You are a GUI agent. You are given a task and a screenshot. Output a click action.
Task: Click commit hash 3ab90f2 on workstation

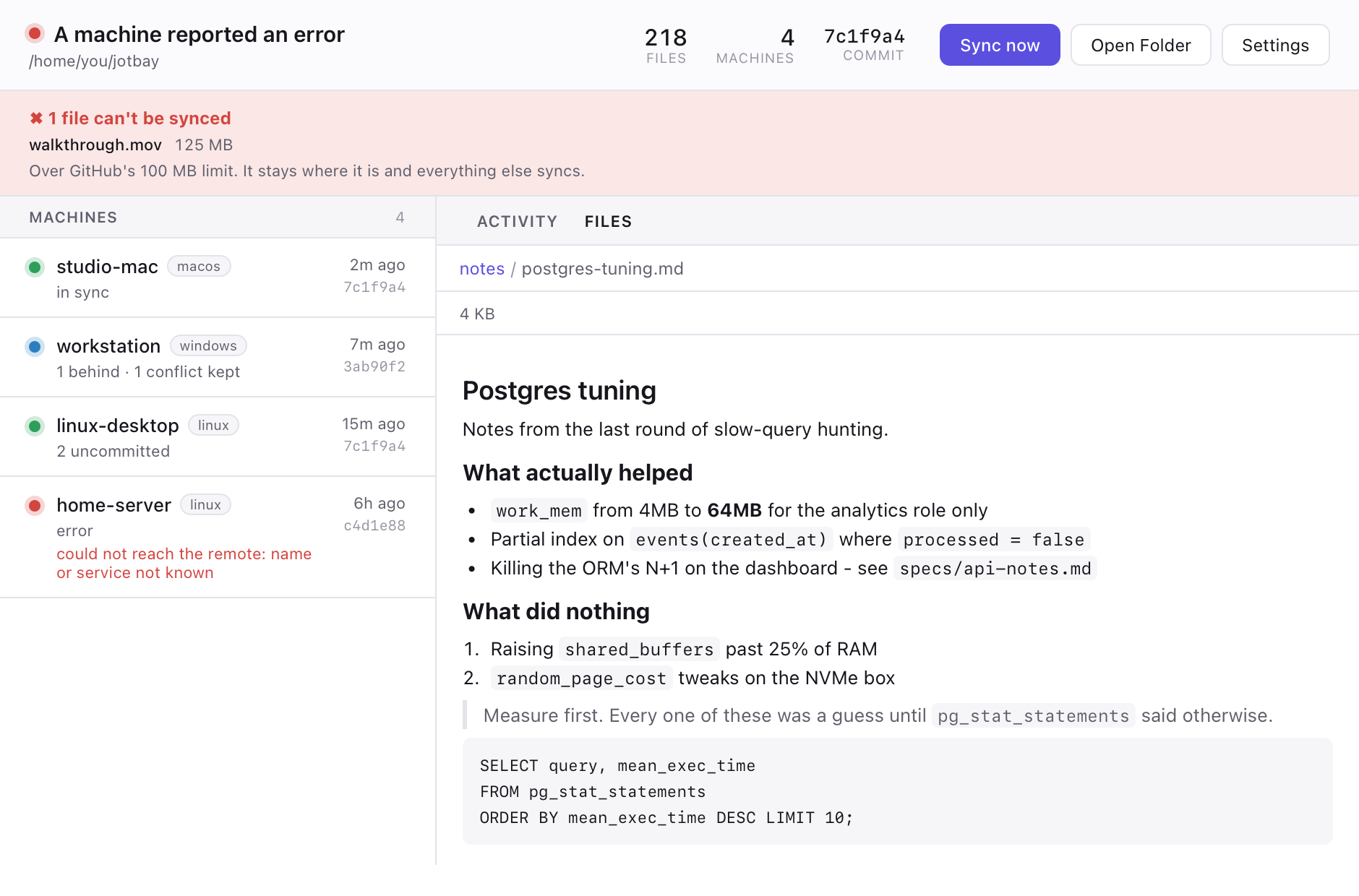(374, 366)
